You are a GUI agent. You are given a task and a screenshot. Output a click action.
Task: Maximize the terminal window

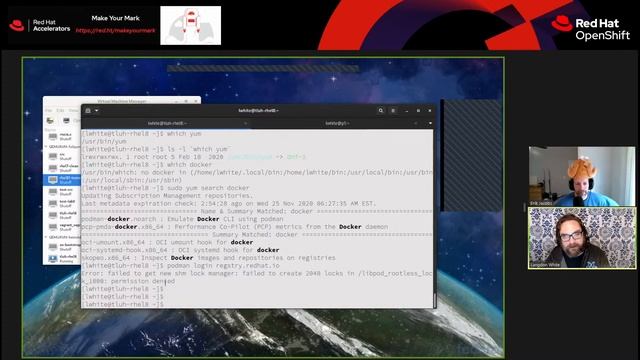click(x=418, y=111)
